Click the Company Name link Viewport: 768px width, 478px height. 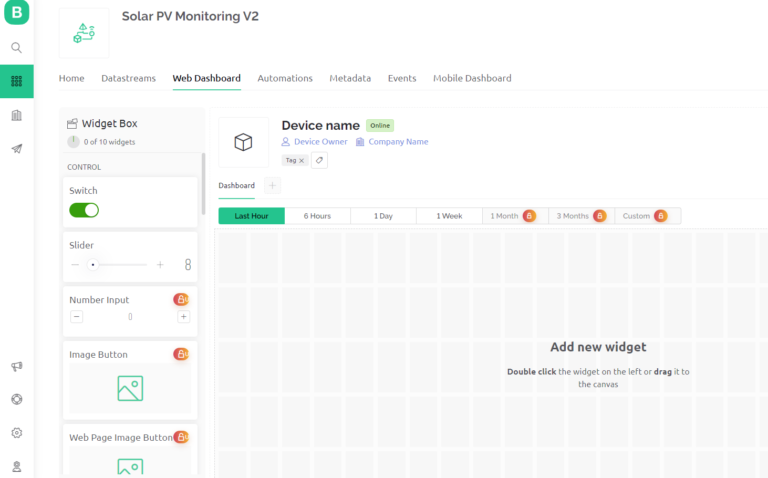(398, 142)
